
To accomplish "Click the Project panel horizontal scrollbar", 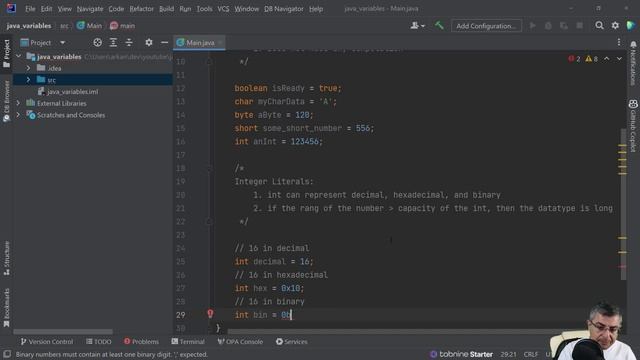I will coord(63,332).
